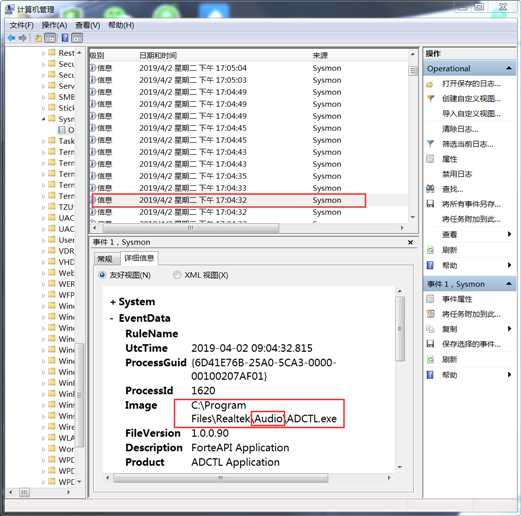Click the event list horizontal scrollbar
Screen dimensions: 521x516
click(x=248, y=228)
